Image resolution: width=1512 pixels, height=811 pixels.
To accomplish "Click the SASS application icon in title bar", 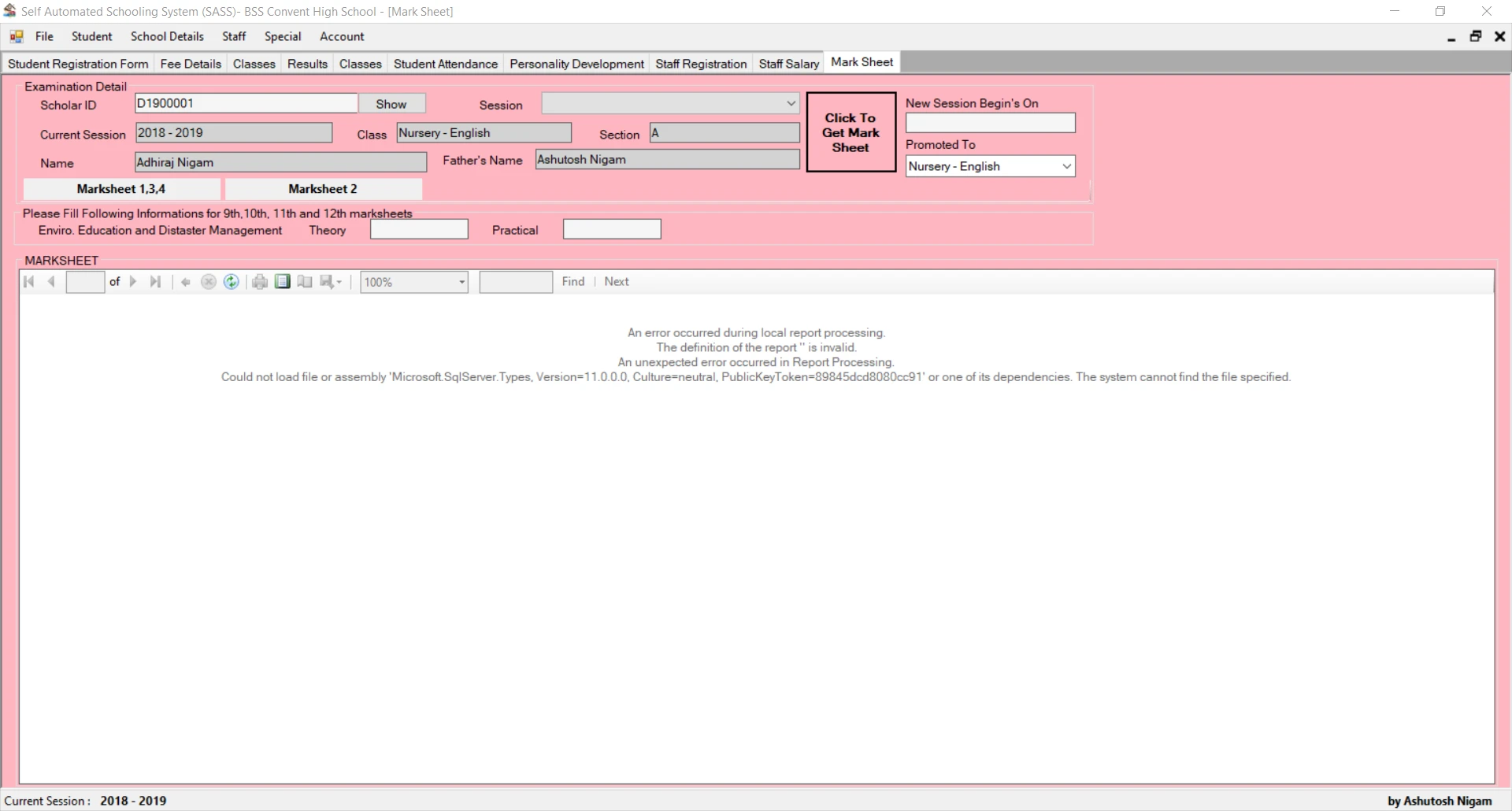I will 10,11.
